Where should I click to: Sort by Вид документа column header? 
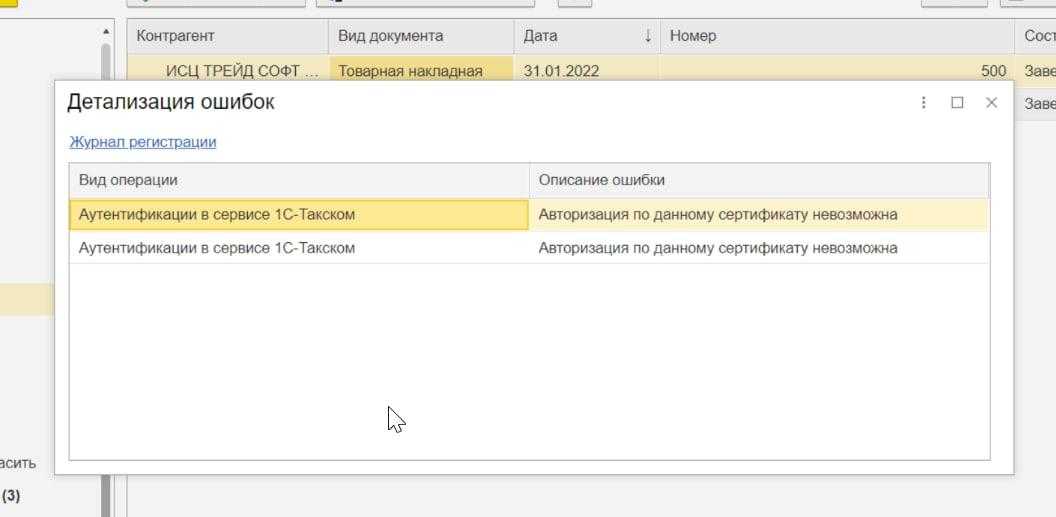(x=422, y=36)
